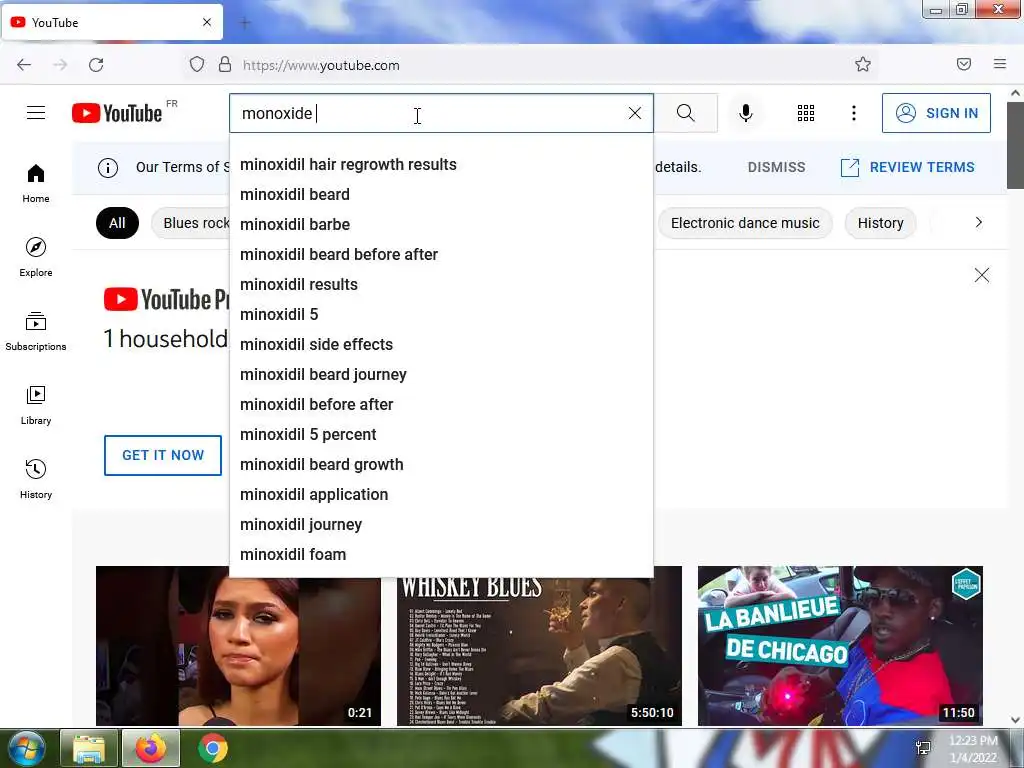Launch Chrome from the taskbar
The image size is (1024, 768).
coord(213,748)
